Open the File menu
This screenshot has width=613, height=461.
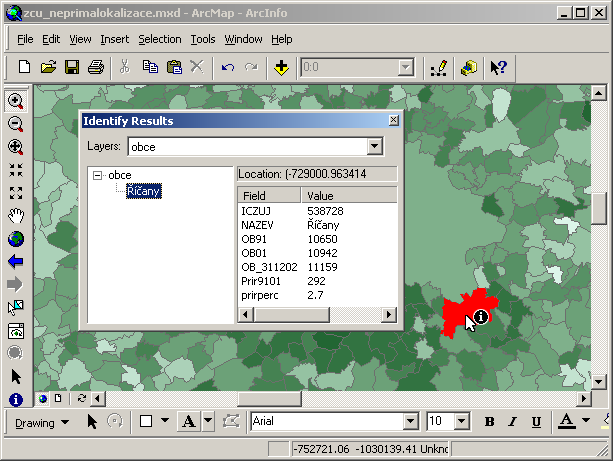click(x=25, y=39)
